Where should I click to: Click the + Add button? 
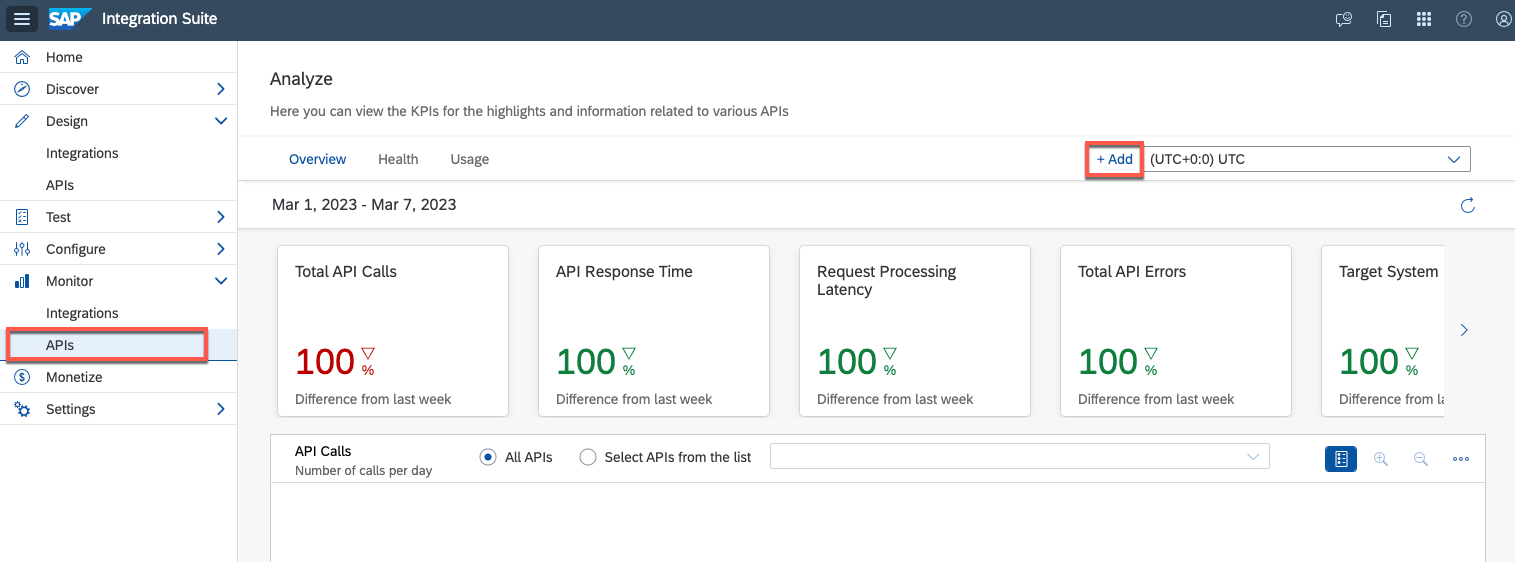[x=1115, y=159]
